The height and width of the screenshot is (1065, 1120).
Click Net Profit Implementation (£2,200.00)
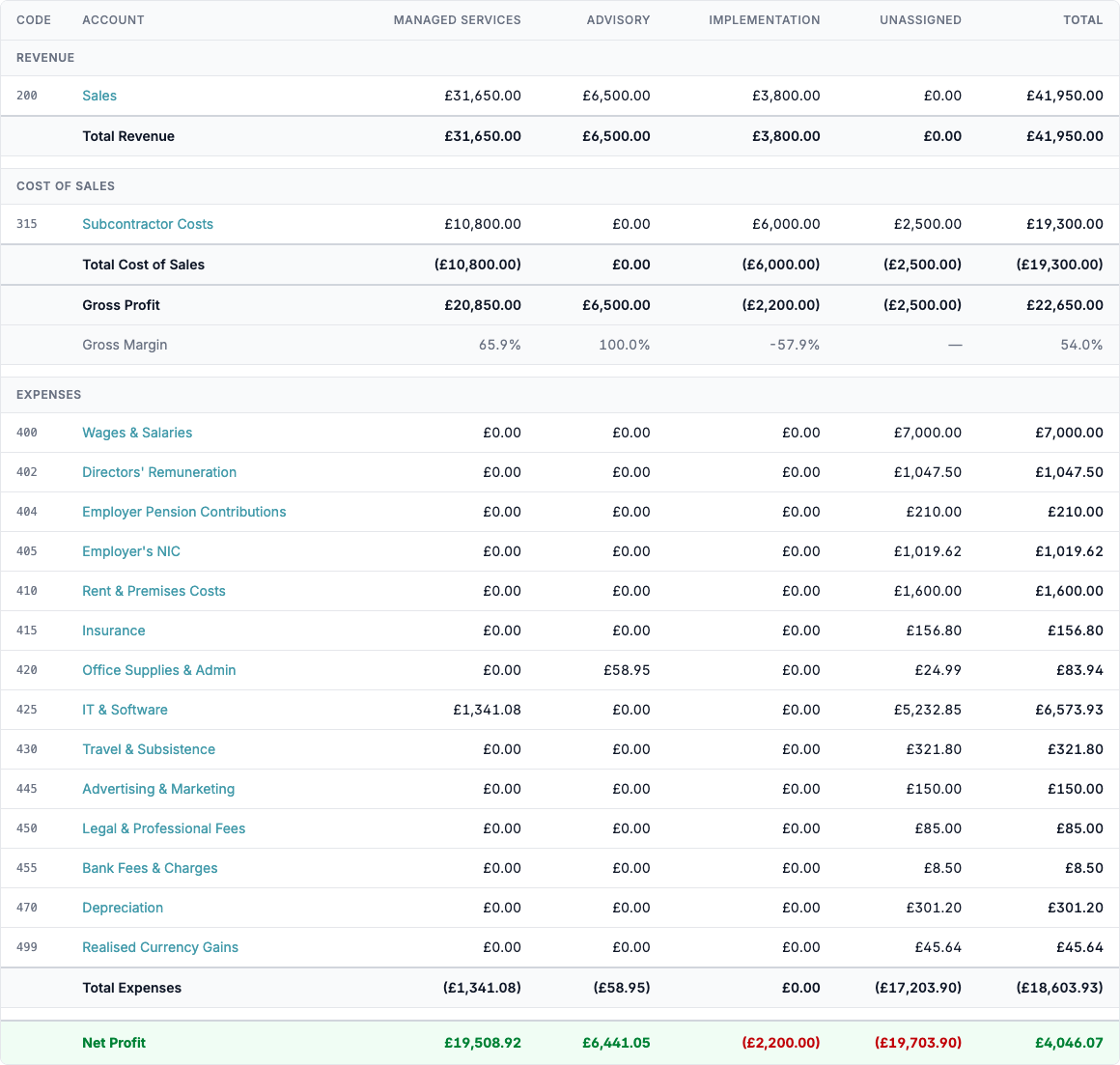pyautogui.click(x=781, y=1043)
